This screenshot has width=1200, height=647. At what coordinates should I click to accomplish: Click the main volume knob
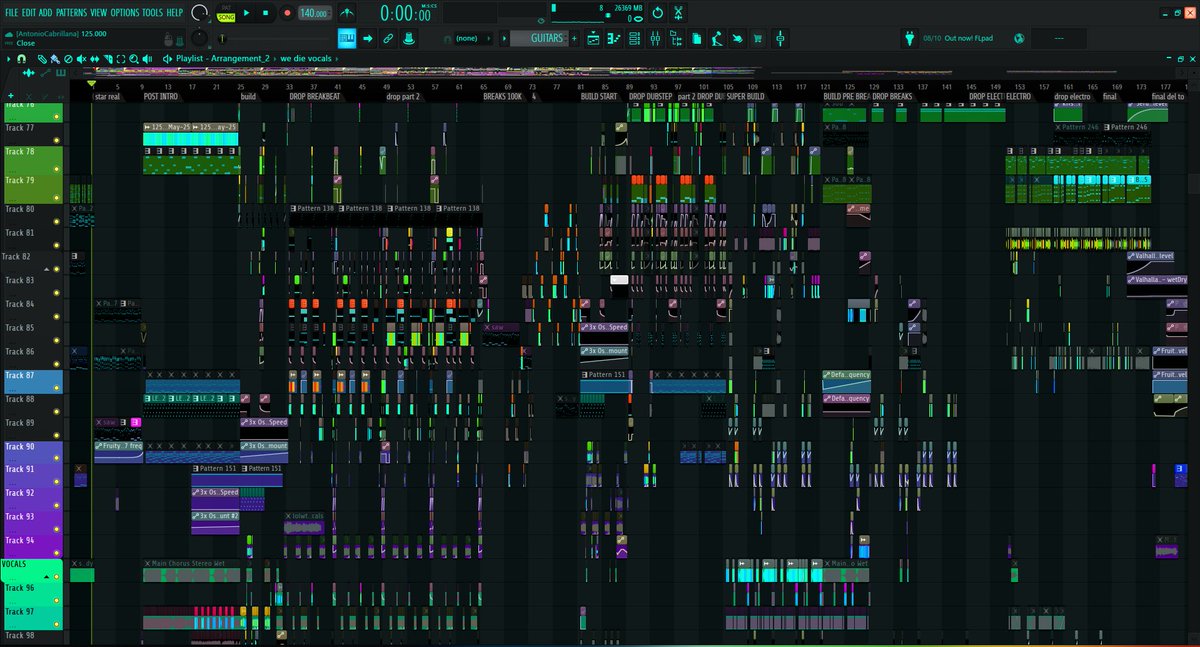pyautogui.click(x=199, y=13)
